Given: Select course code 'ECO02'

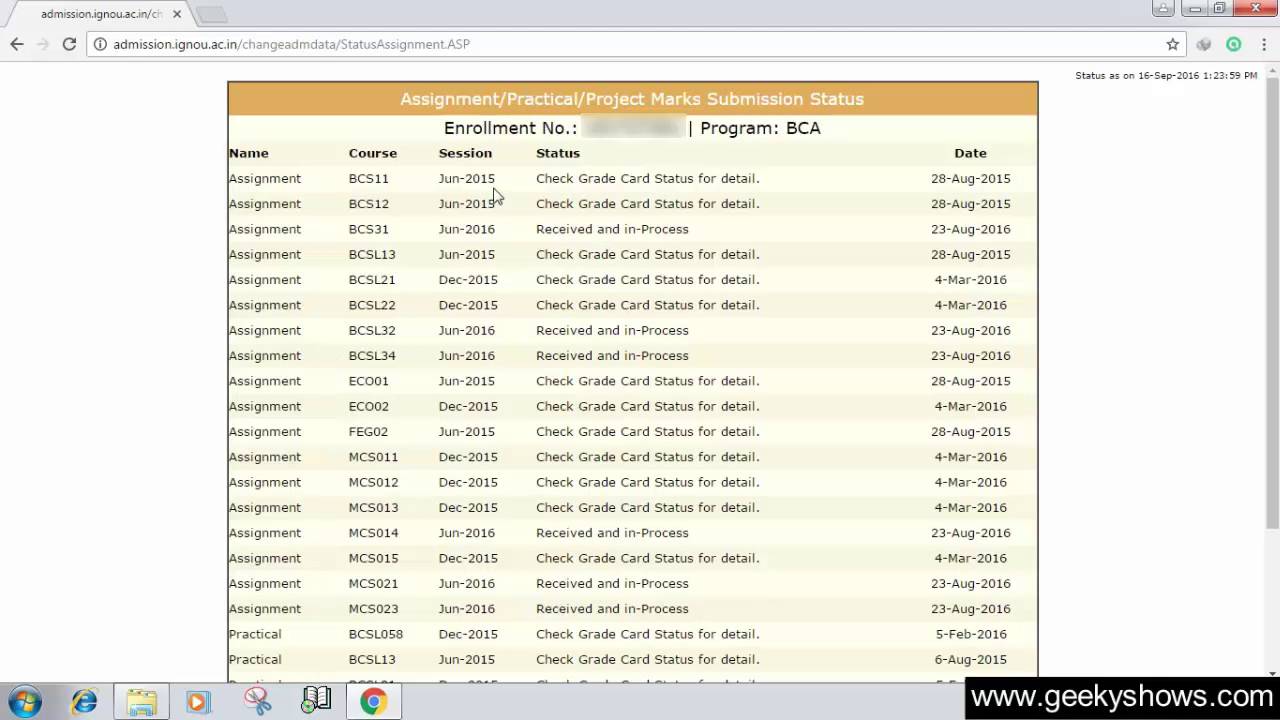Looking at the screenshot, I should [369, 406].
